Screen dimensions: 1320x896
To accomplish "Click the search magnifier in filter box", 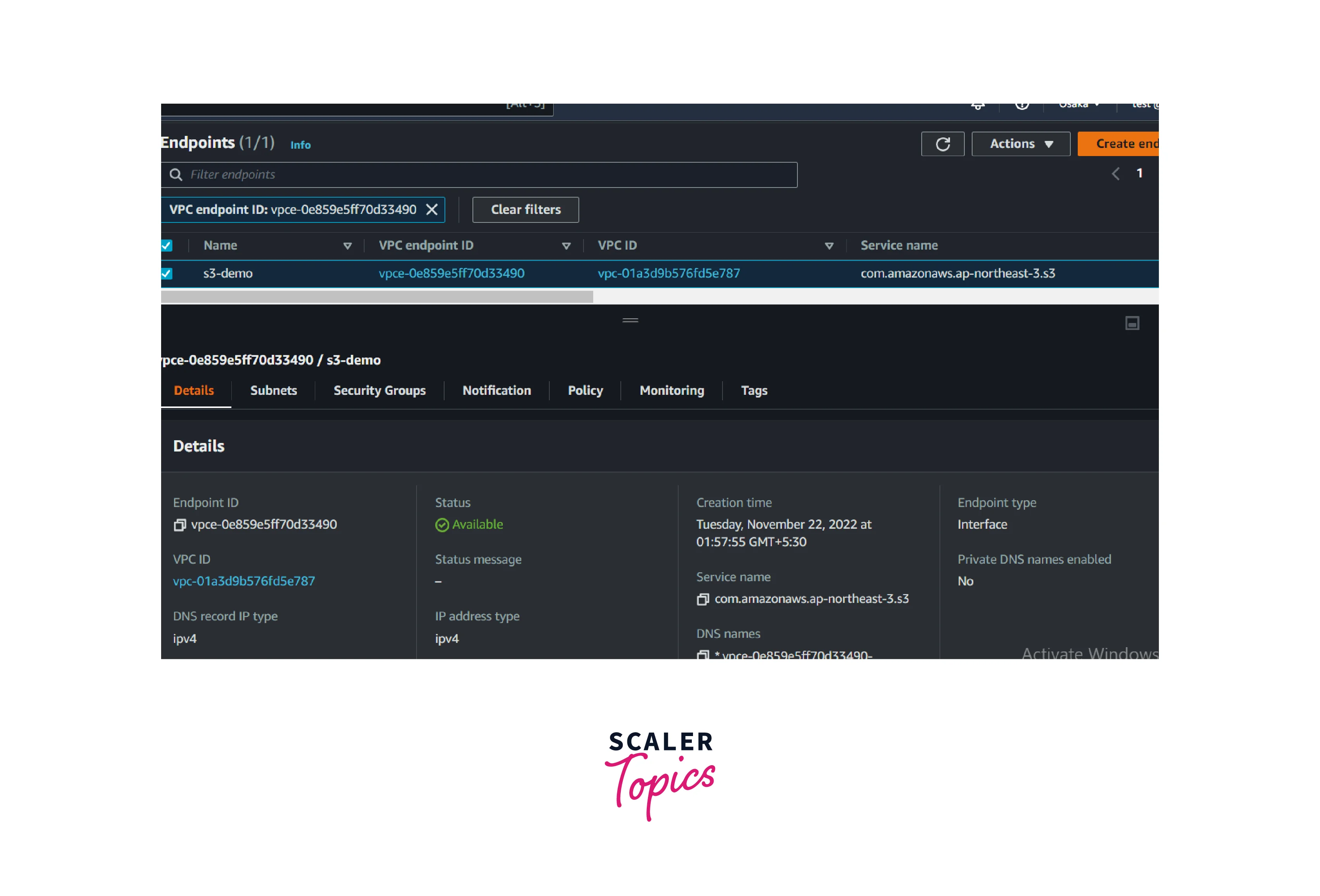I will [176, 175].
